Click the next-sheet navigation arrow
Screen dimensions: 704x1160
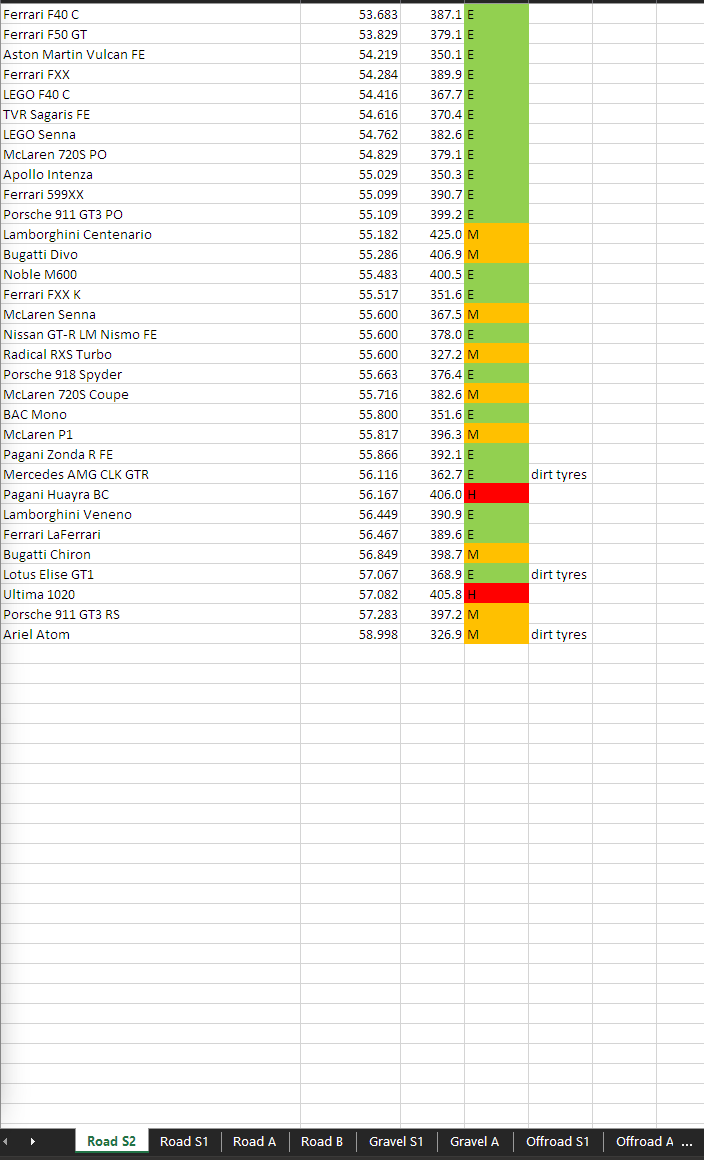click(33, 1142)
